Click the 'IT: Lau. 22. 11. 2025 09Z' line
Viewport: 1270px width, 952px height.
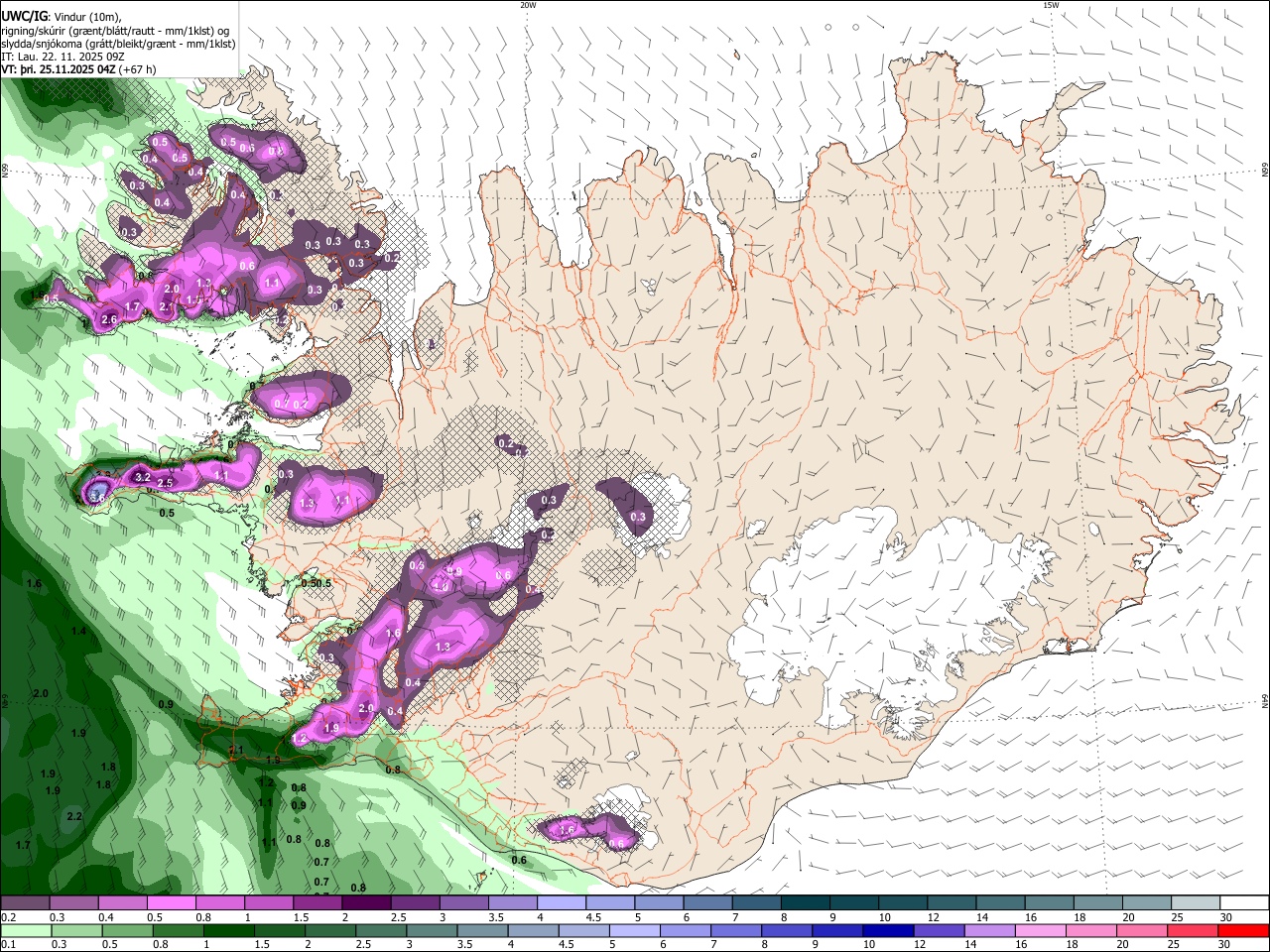coord(62,57)
